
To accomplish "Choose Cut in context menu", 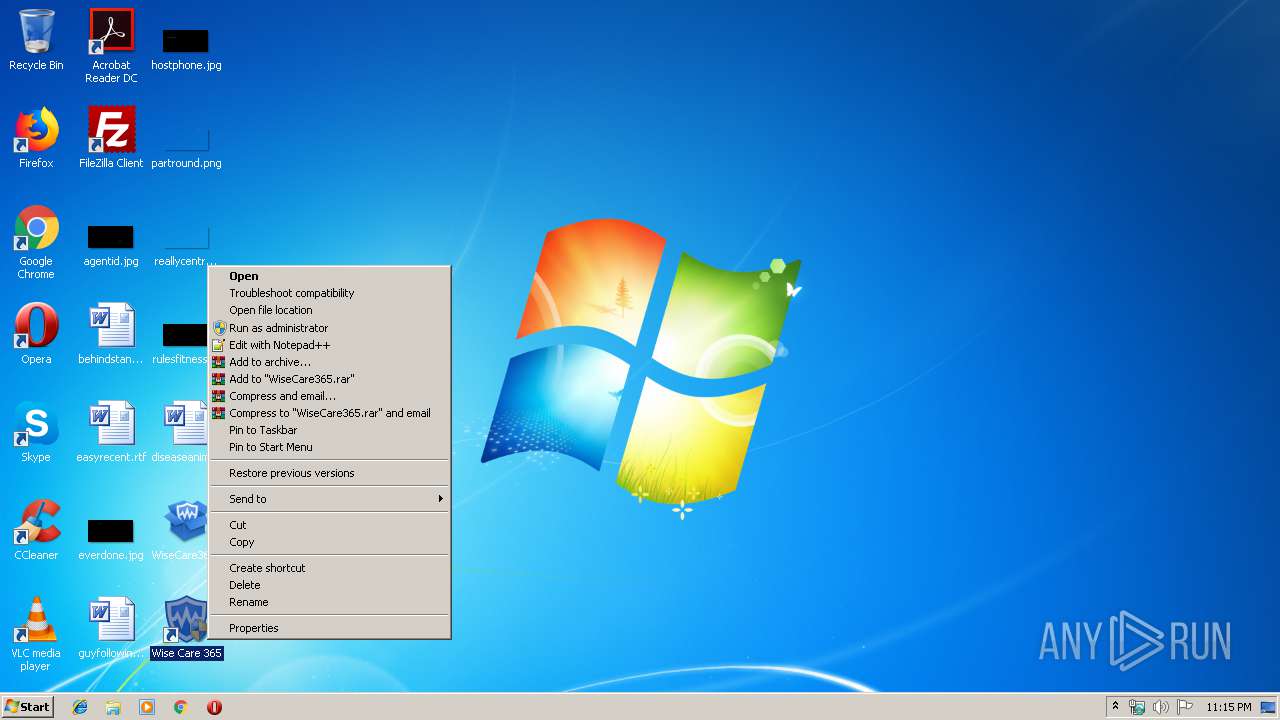I will tap(329, 525).
